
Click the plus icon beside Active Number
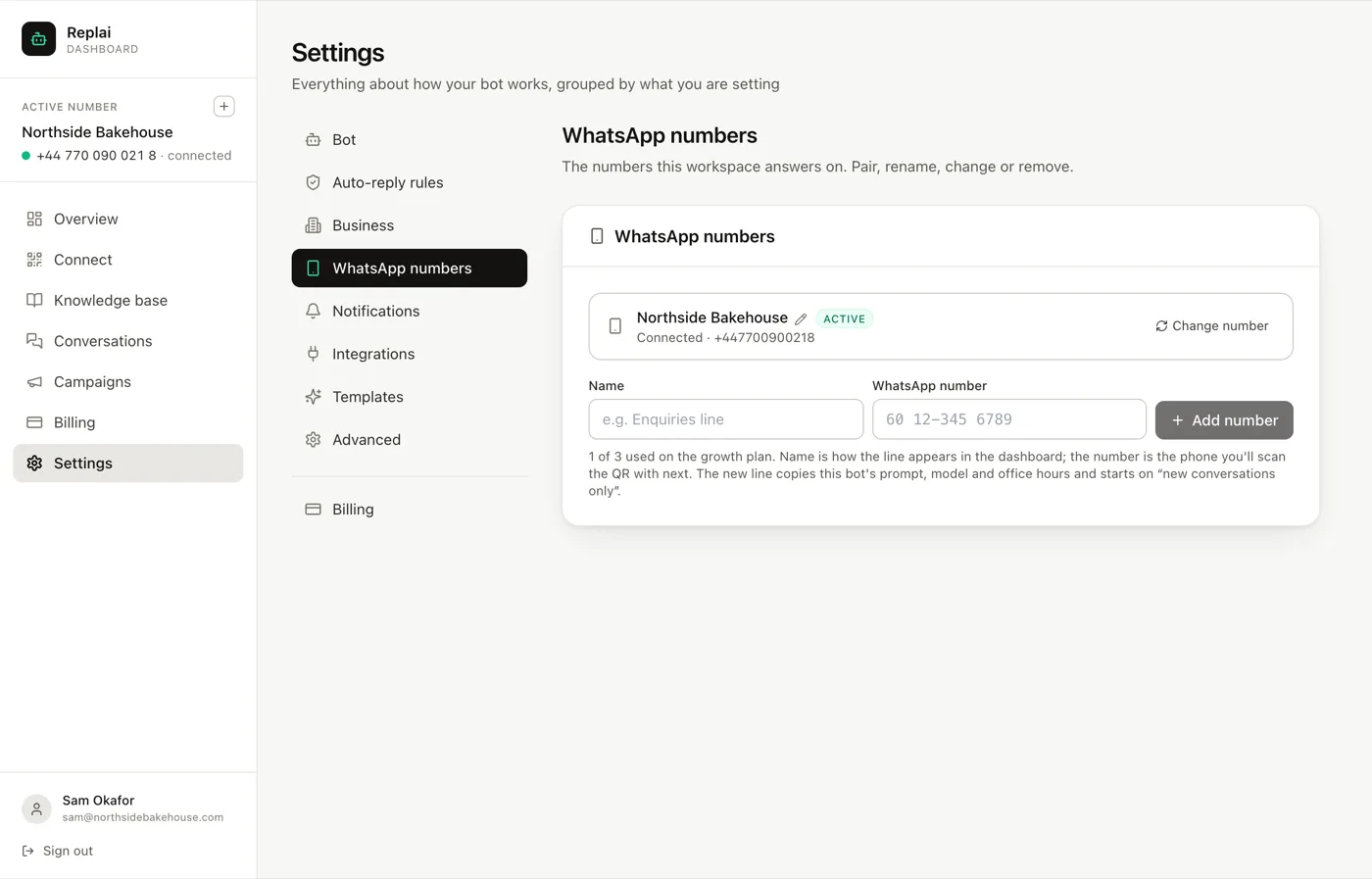click(x=224, y=107)
